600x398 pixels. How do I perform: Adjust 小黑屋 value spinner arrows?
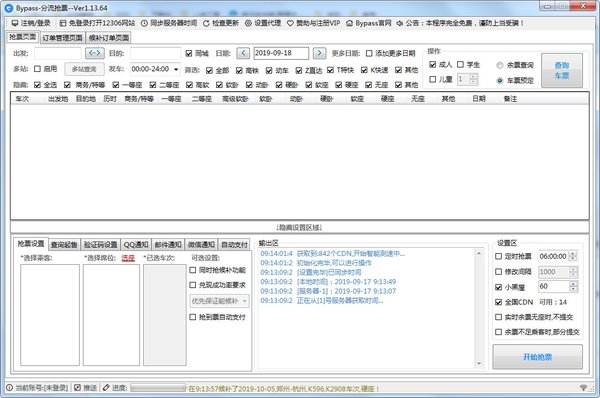tap(573, 287)
